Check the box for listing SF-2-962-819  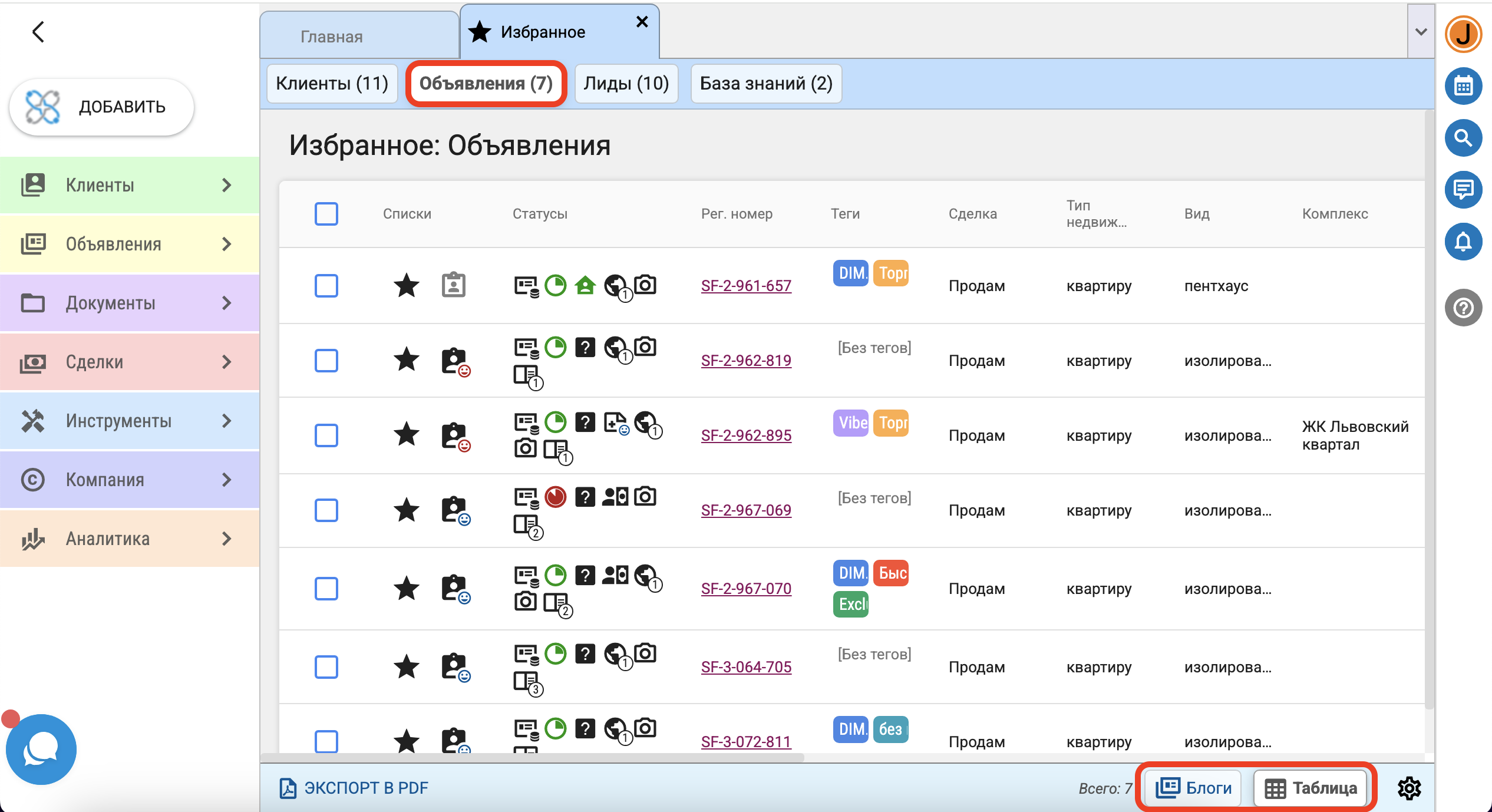pos(326,361)
